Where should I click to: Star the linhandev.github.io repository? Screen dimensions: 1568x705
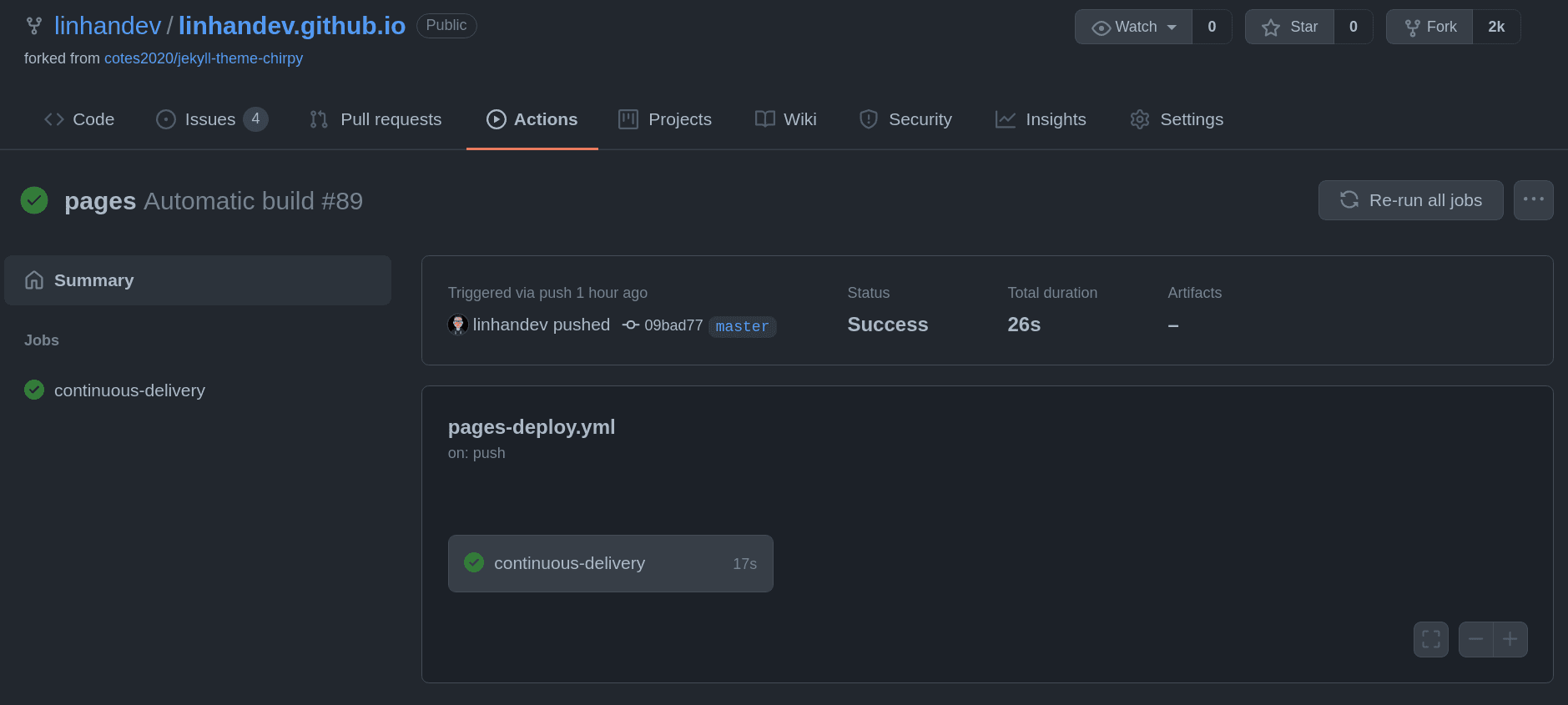[1290, 27]
